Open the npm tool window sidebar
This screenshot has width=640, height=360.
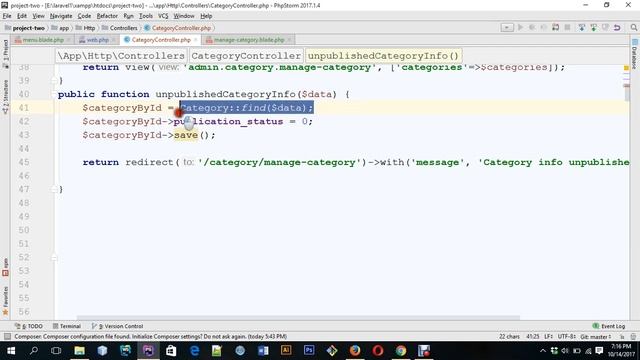click(5, 268)
